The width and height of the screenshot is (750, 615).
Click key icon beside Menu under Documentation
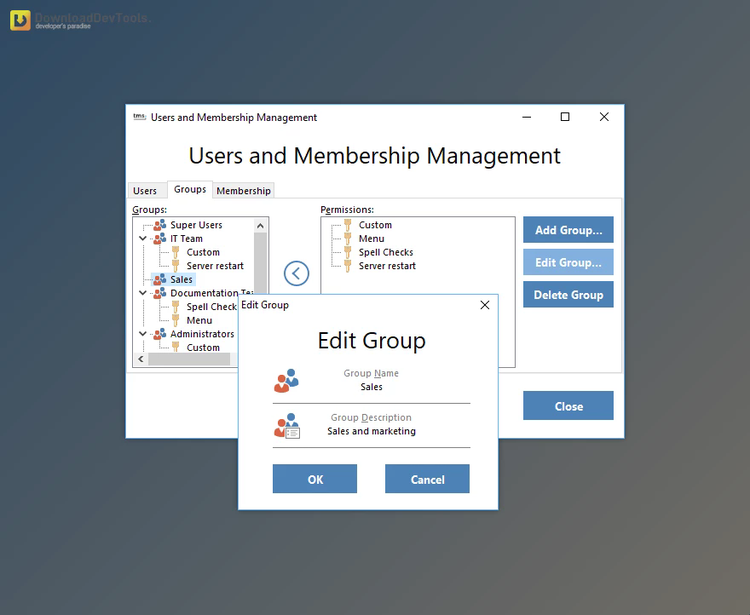(x=176, y=320)
